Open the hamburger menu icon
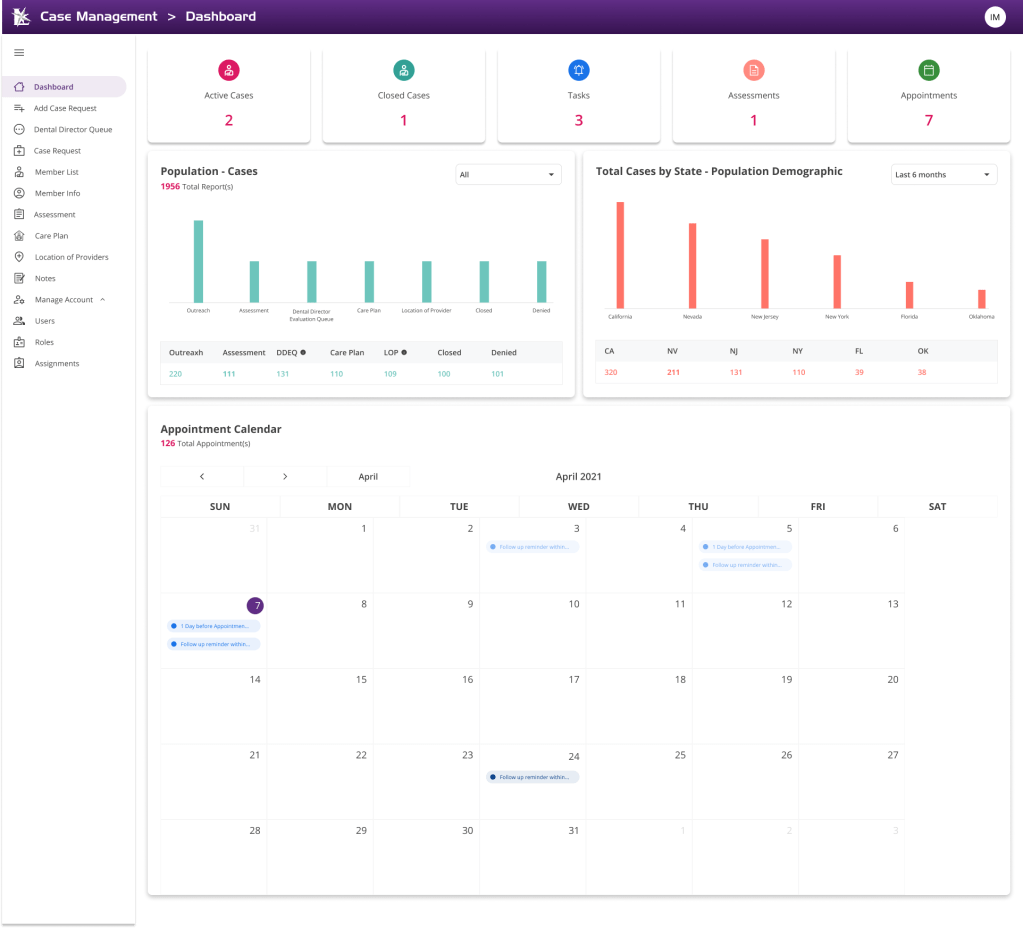The image size is (1023, 928). pos(19,53)
